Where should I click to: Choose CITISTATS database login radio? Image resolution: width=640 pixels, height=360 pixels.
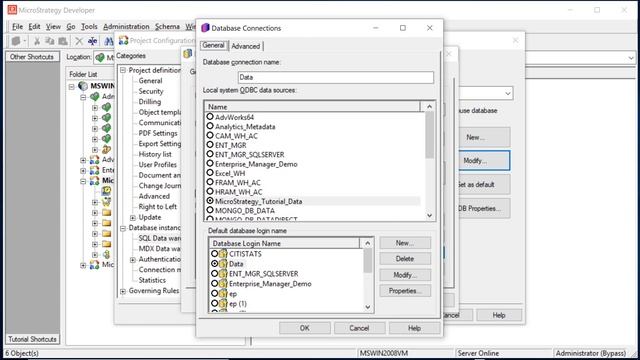pos(214,254)
